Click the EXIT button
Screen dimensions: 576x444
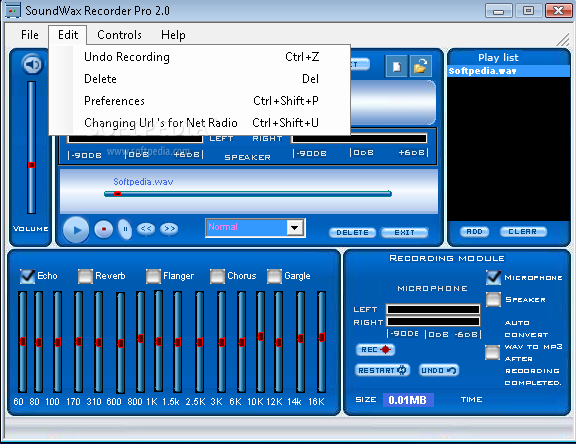404,232
